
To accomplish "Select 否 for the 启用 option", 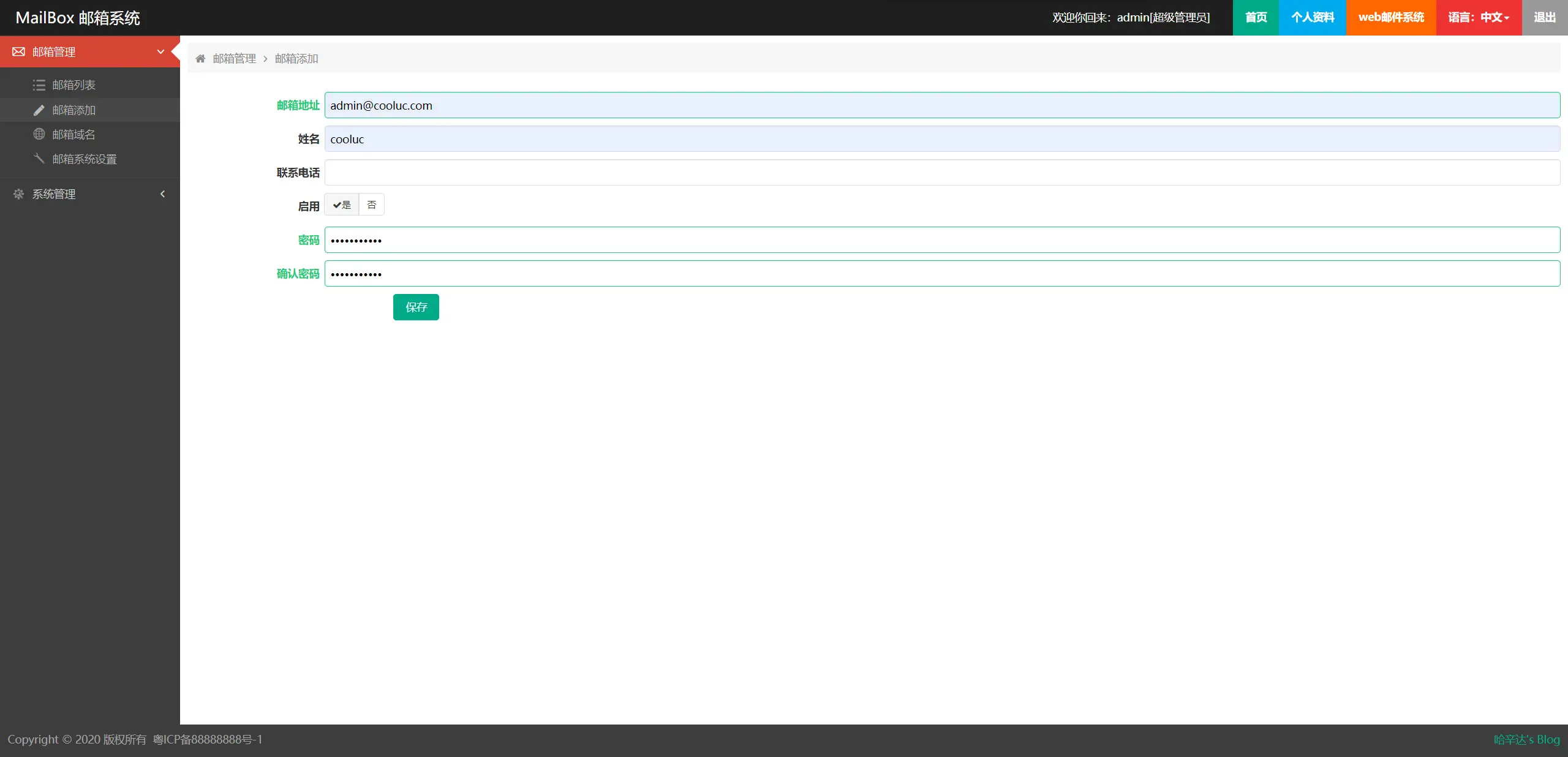I will 372,205.
